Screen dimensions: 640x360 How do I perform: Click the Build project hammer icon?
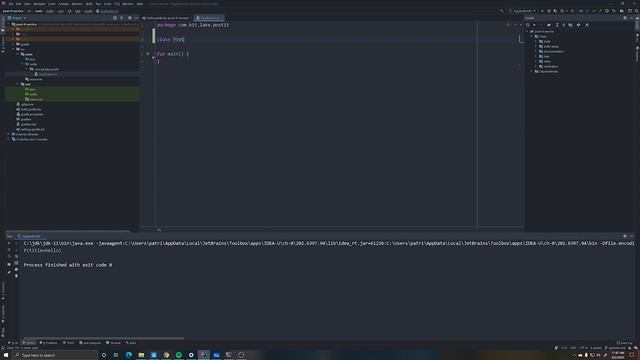pos(501,11)
